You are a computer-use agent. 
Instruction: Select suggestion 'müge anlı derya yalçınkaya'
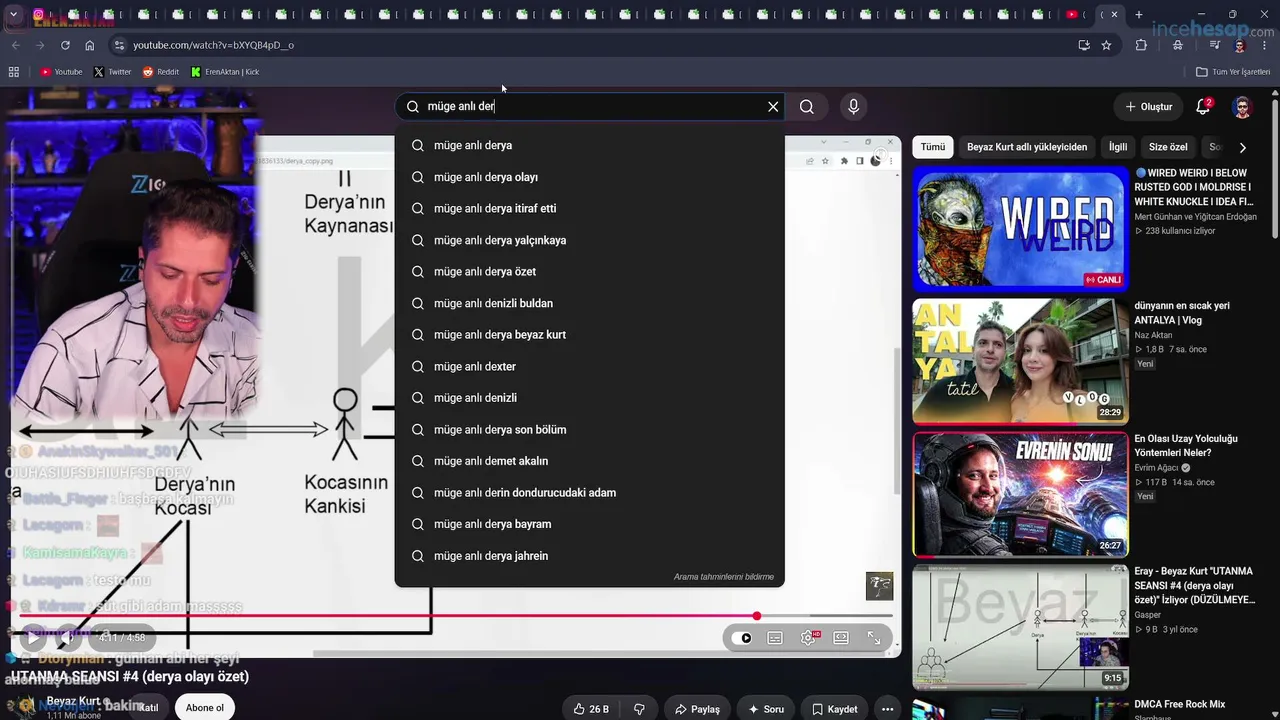(590, 240)
